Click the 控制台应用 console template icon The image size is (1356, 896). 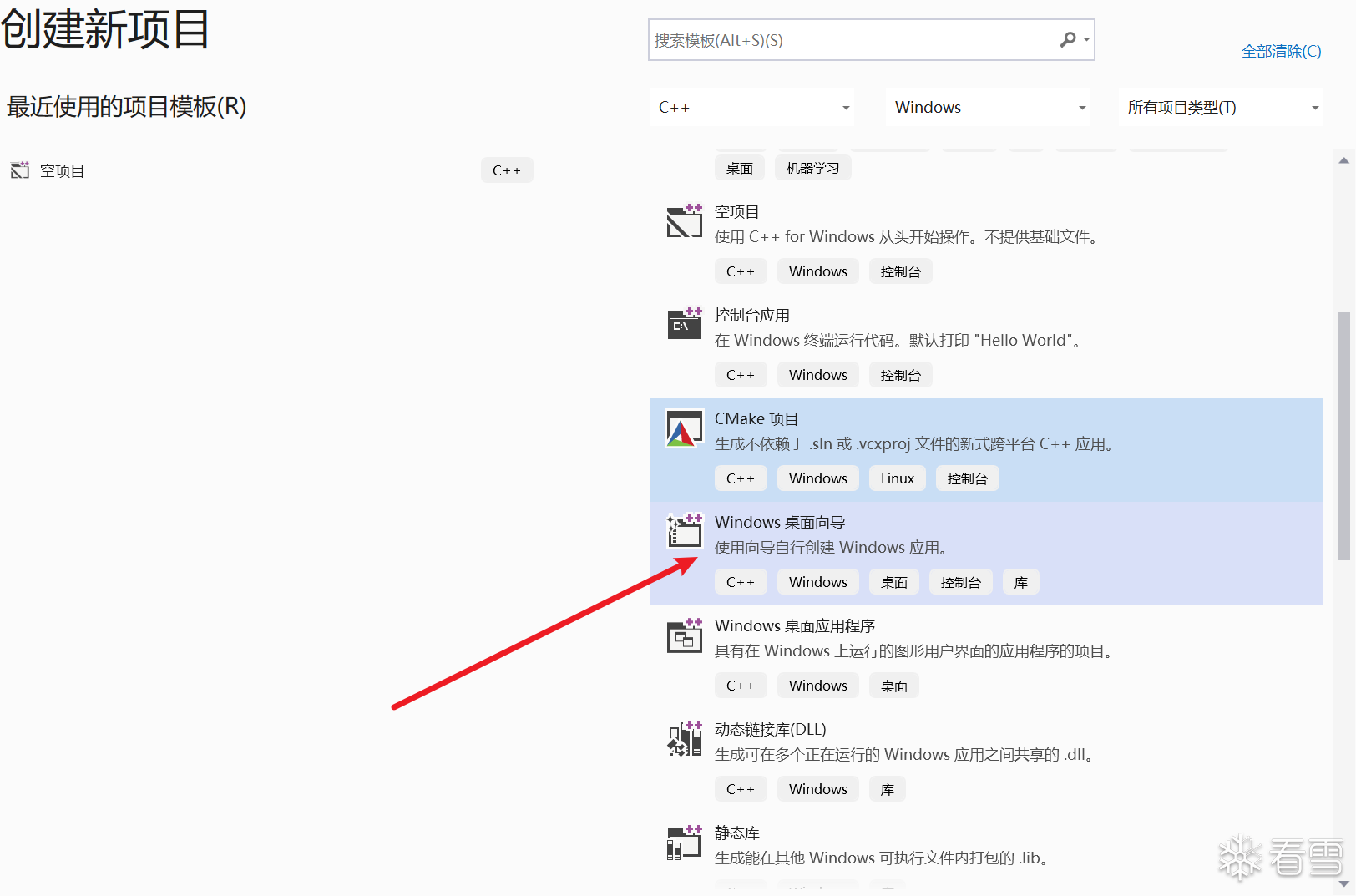684,324
